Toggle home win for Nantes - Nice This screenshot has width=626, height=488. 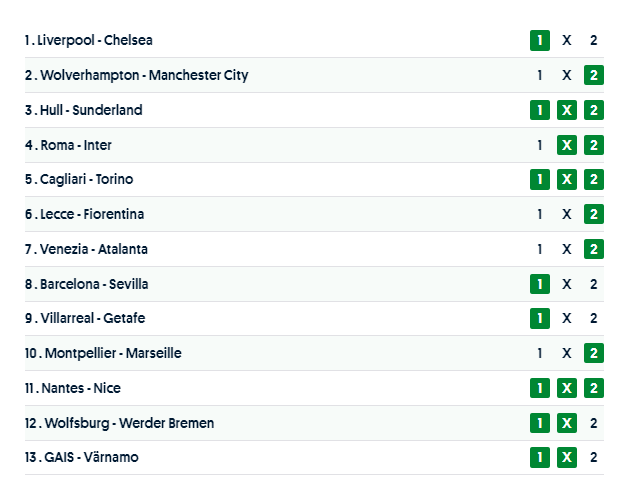point(540,388)
